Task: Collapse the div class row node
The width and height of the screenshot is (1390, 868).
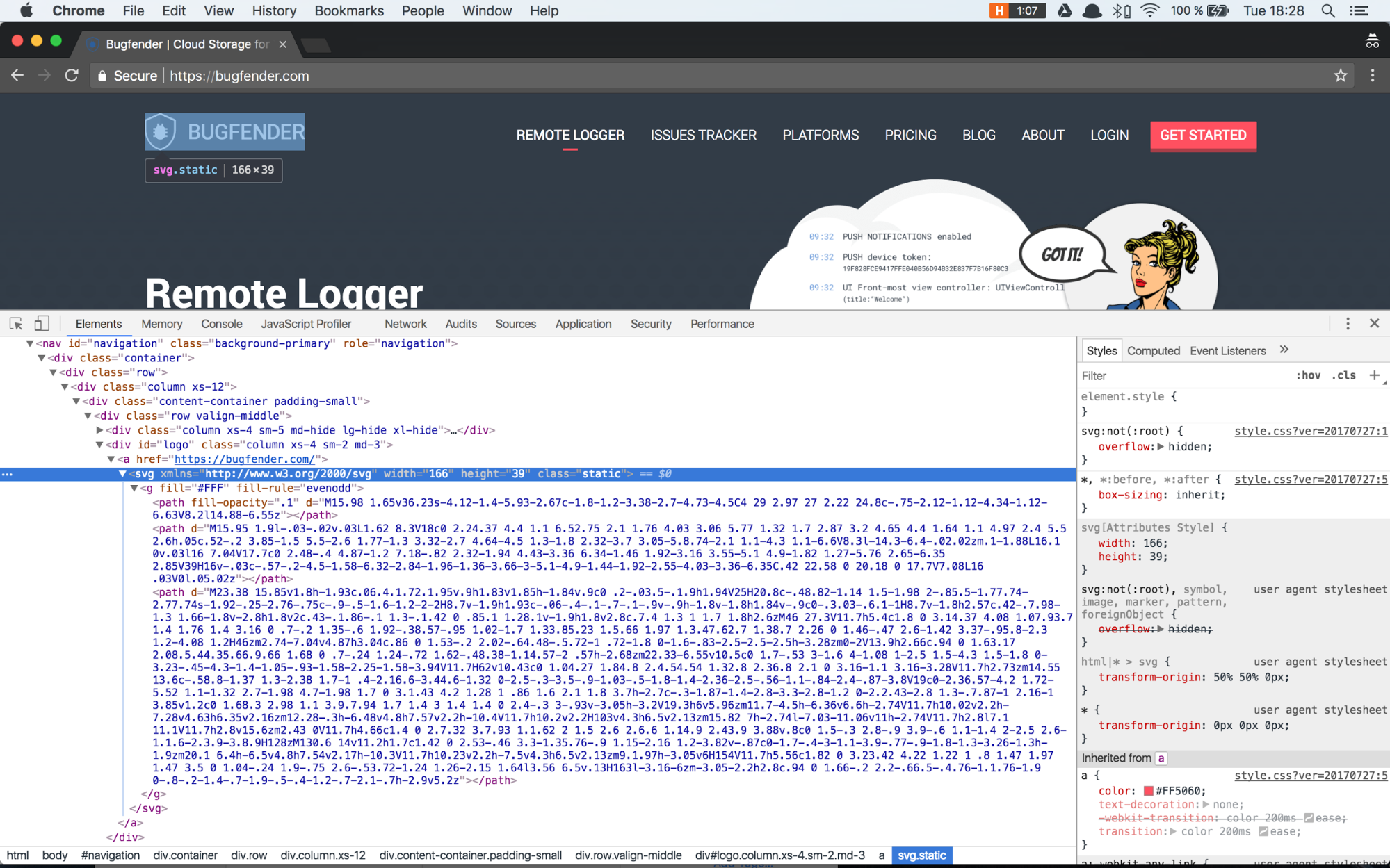Action: click(54, 372)
